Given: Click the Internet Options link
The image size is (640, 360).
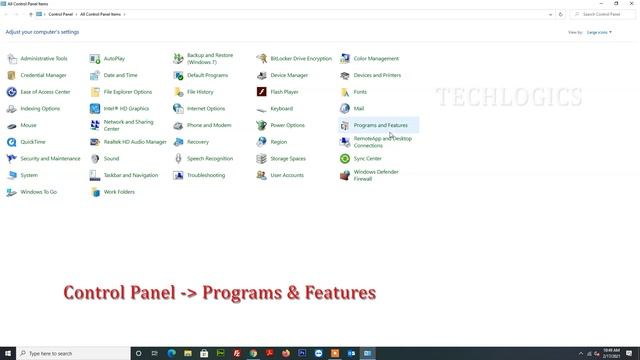Looking at the screenshot, I should (x=206, y=109).
